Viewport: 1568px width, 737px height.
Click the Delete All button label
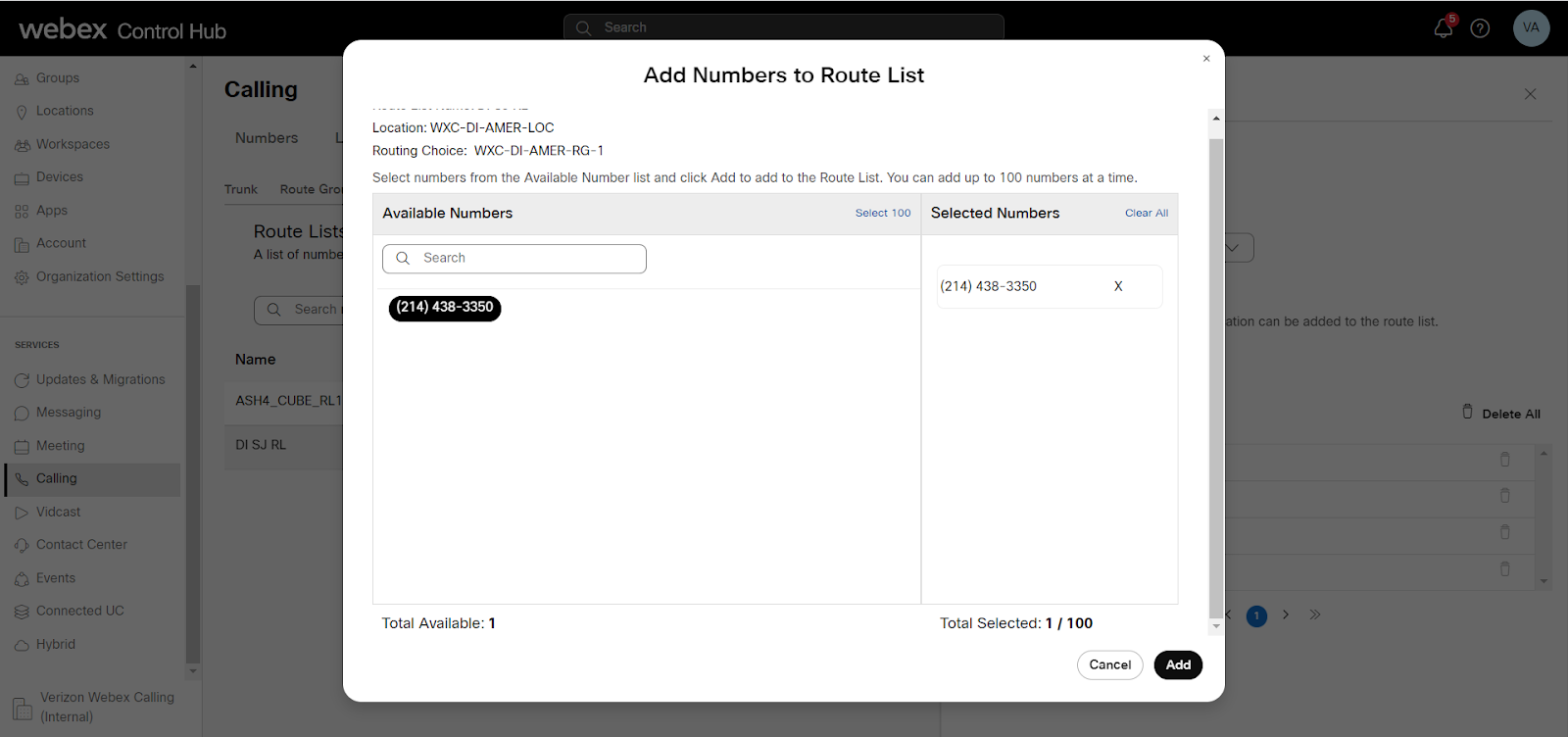coord(1511,414)
